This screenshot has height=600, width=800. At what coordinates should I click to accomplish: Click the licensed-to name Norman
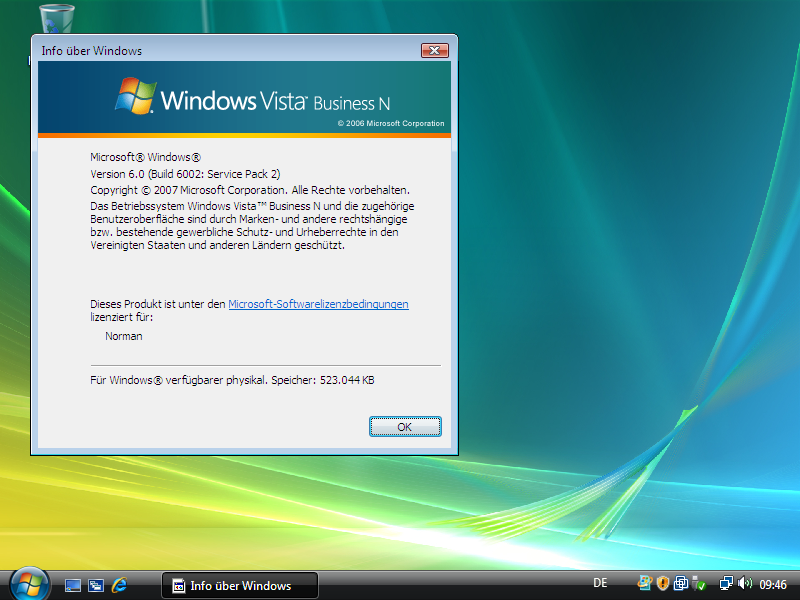[x=124, y=336]
